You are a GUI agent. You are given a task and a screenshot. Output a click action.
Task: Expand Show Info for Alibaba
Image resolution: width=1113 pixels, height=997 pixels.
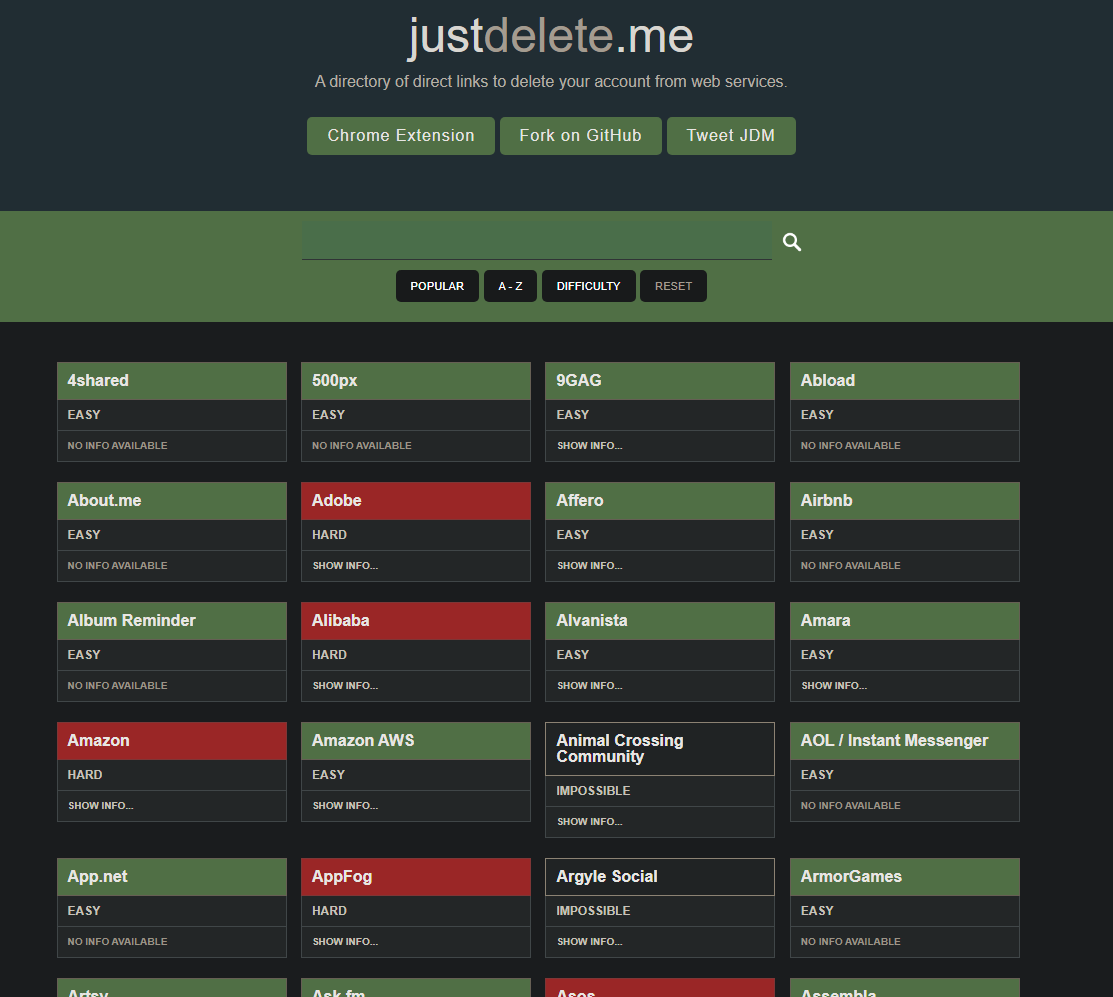tap(345, 685)
